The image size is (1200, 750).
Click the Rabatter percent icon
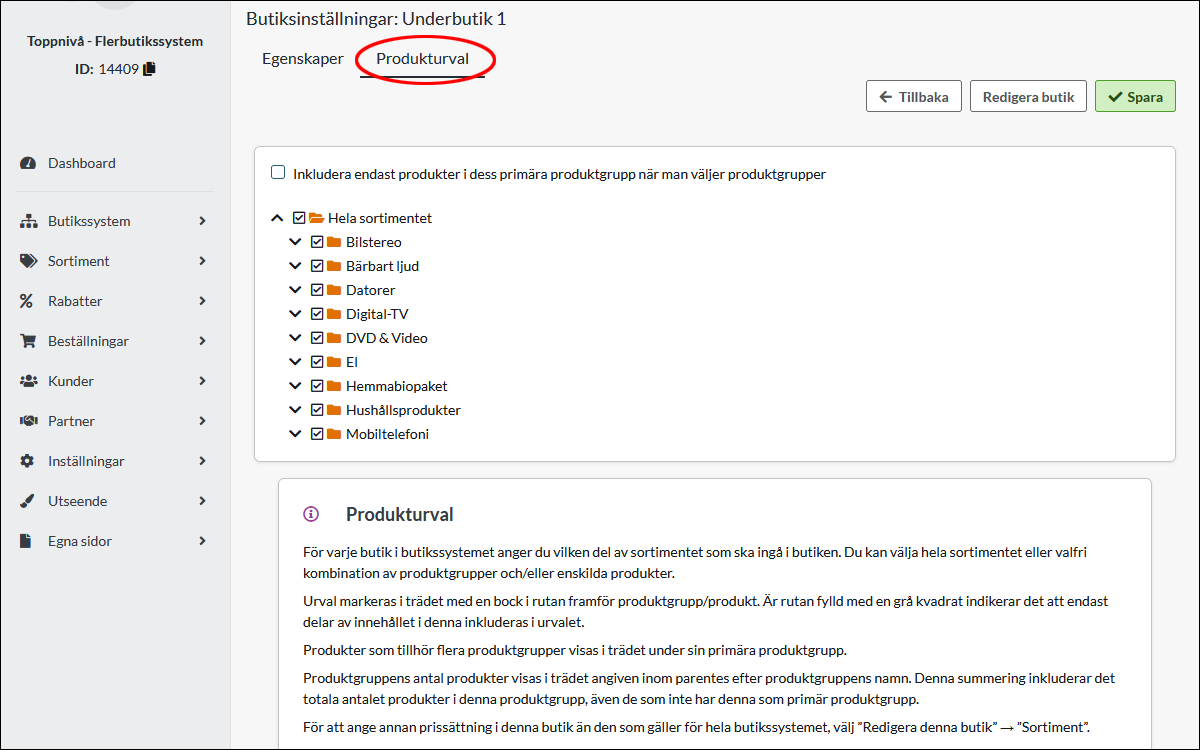27,301
